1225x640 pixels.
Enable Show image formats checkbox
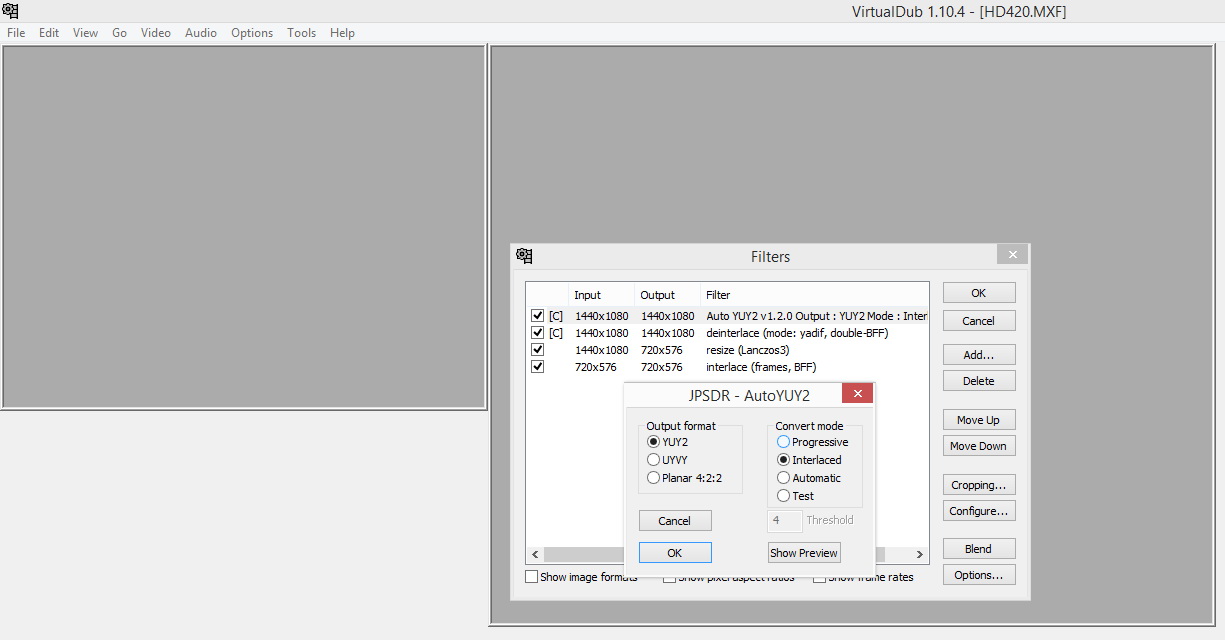pyautogui.click(x=581, y=577)
